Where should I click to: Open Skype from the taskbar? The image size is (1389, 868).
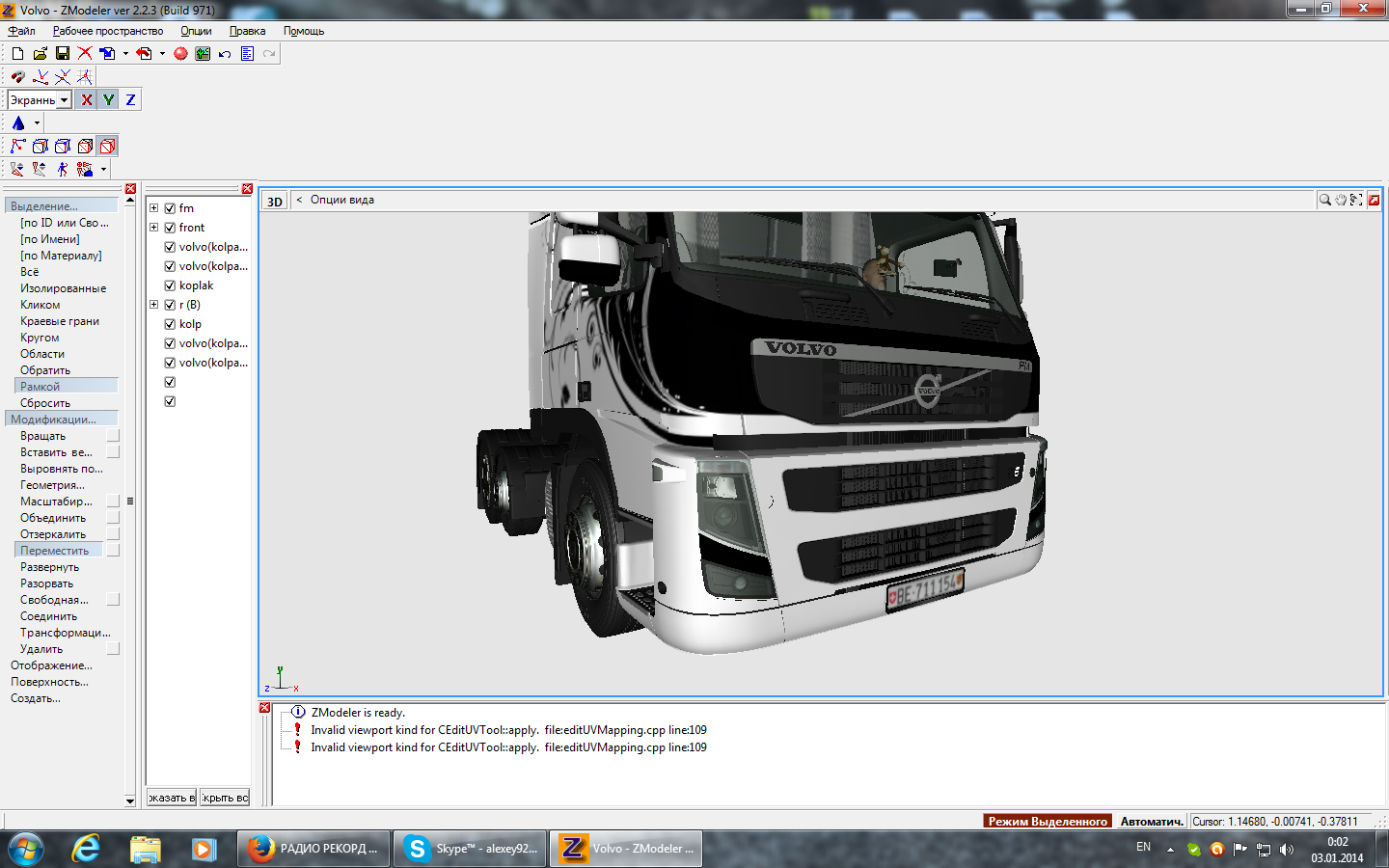[470, 849]
